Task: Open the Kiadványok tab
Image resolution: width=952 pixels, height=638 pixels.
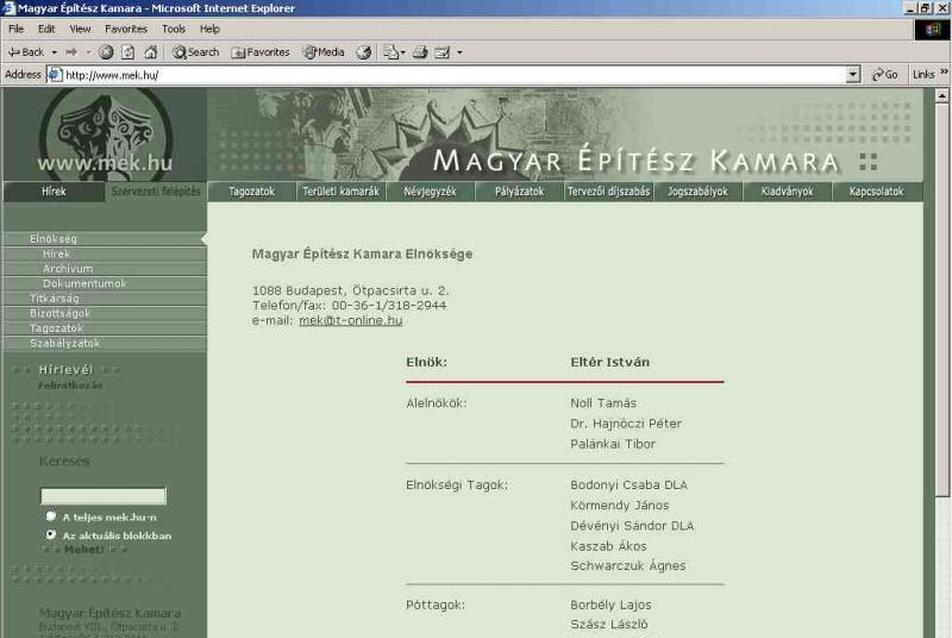Action: point(787,192)
